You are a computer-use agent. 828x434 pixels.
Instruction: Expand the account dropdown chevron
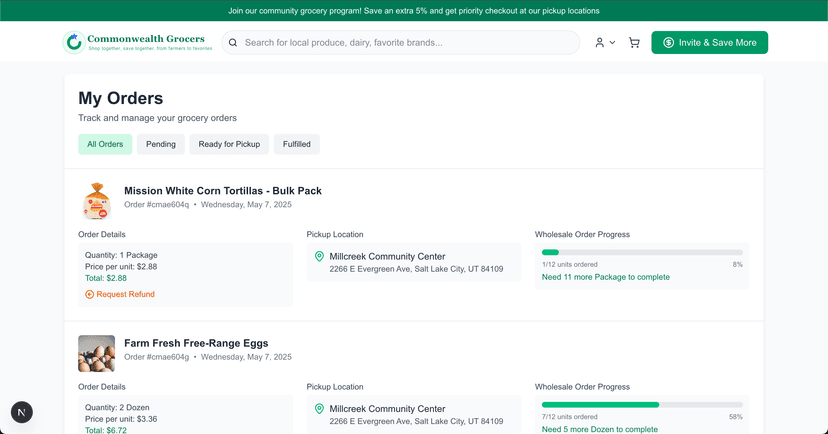click(x=613, y=43)
